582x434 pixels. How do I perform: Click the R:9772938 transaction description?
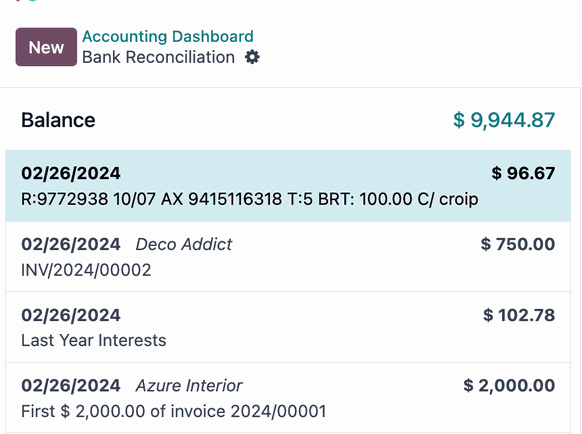point(249,199)
